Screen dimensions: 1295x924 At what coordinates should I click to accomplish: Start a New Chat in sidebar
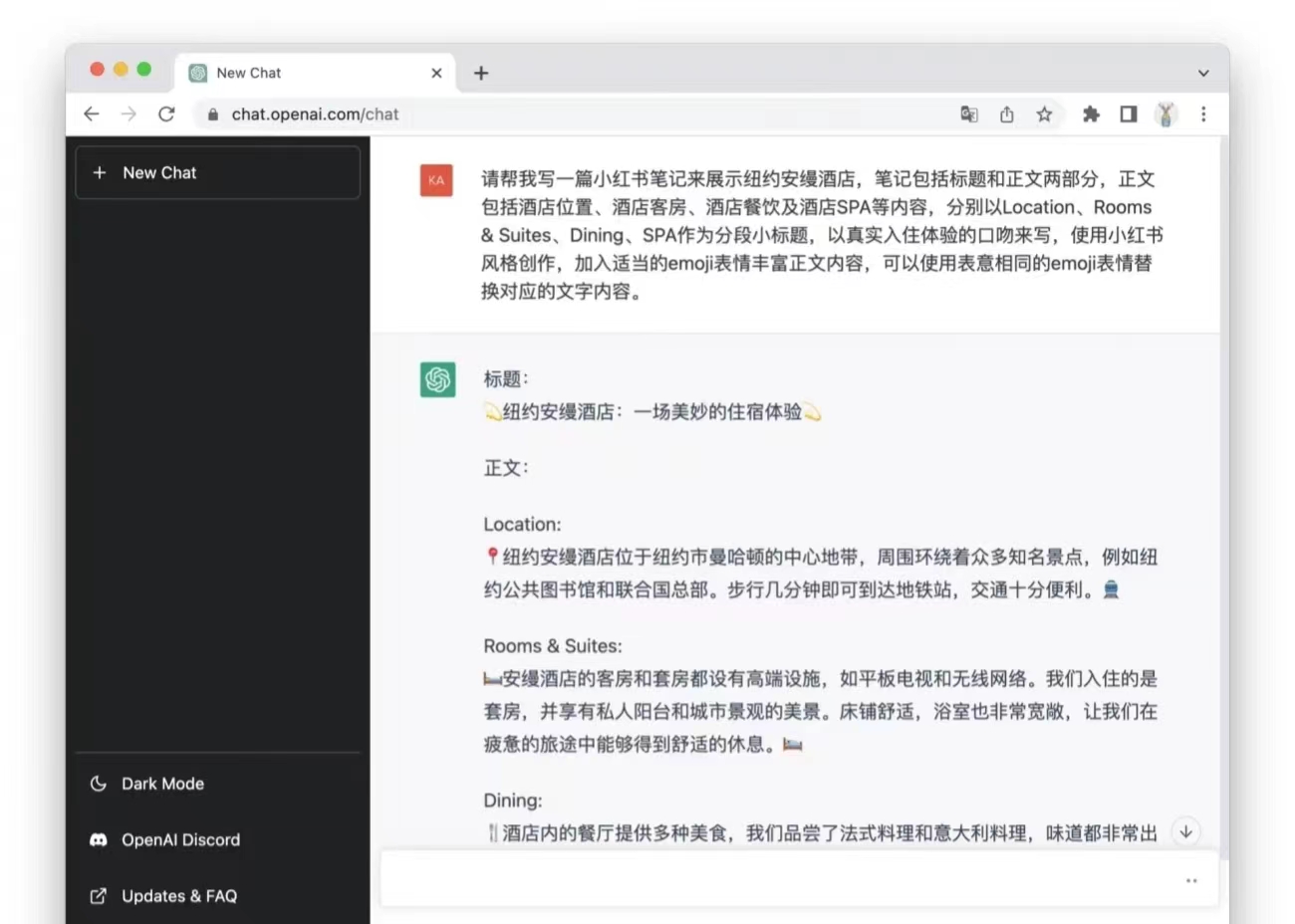coord(217,173)
